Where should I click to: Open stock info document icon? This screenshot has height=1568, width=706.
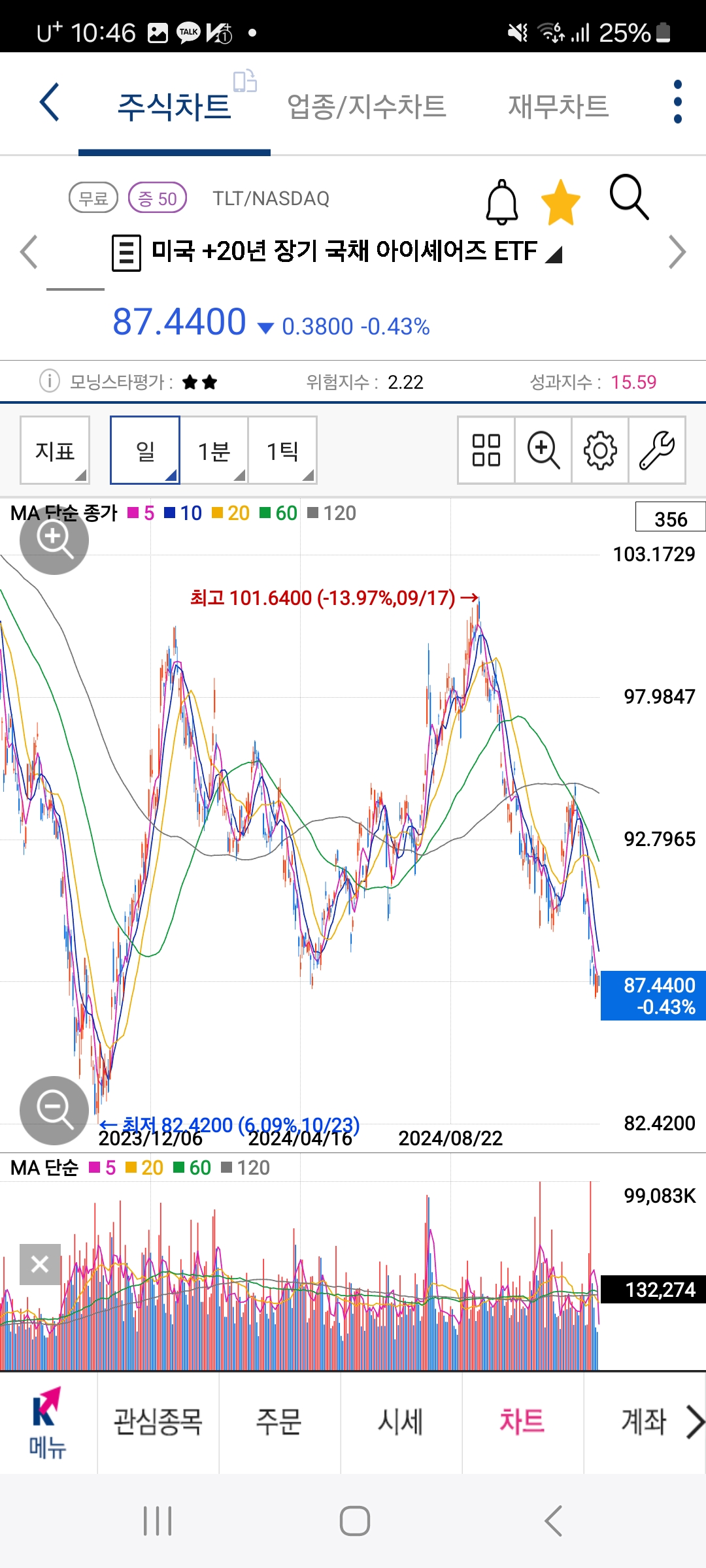(x=126, y=253)
